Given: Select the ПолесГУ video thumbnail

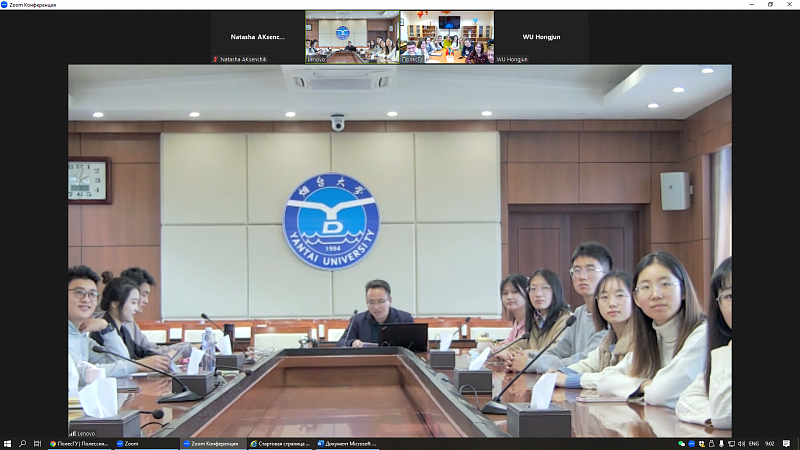Looking at the screenshot, I should (446, 37).
